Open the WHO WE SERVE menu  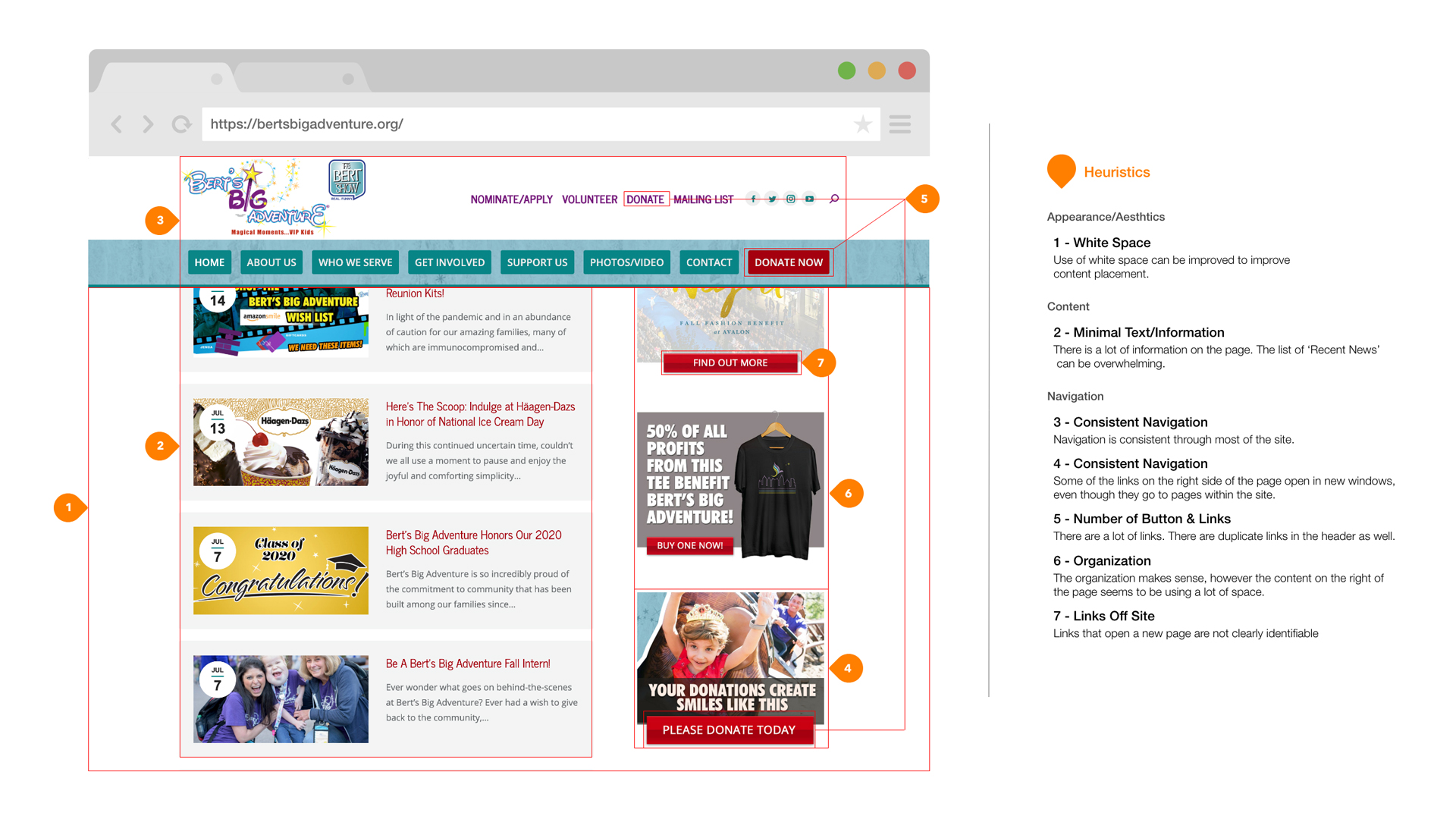pos(356,262)
